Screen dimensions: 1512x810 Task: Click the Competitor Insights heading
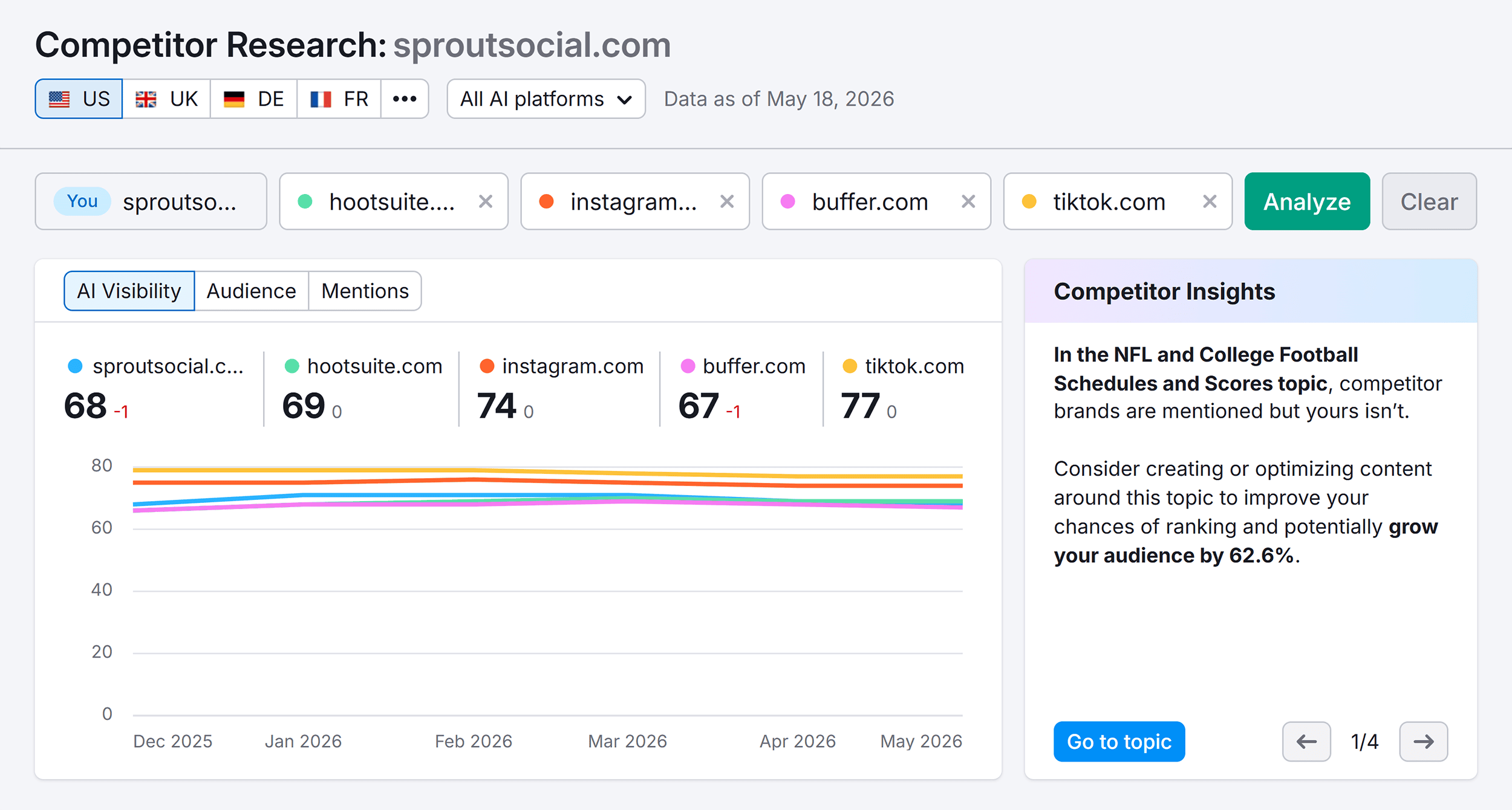coord(1164,291)
